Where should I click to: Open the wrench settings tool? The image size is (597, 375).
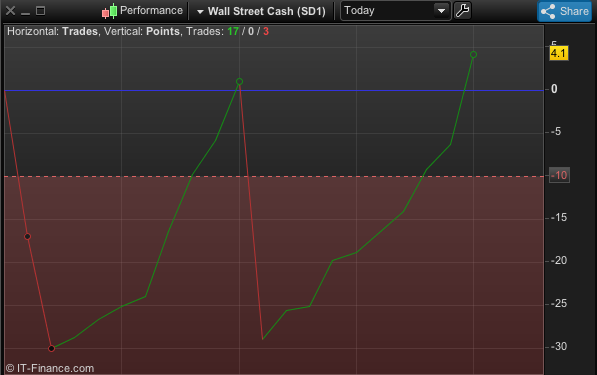[462, 10]
